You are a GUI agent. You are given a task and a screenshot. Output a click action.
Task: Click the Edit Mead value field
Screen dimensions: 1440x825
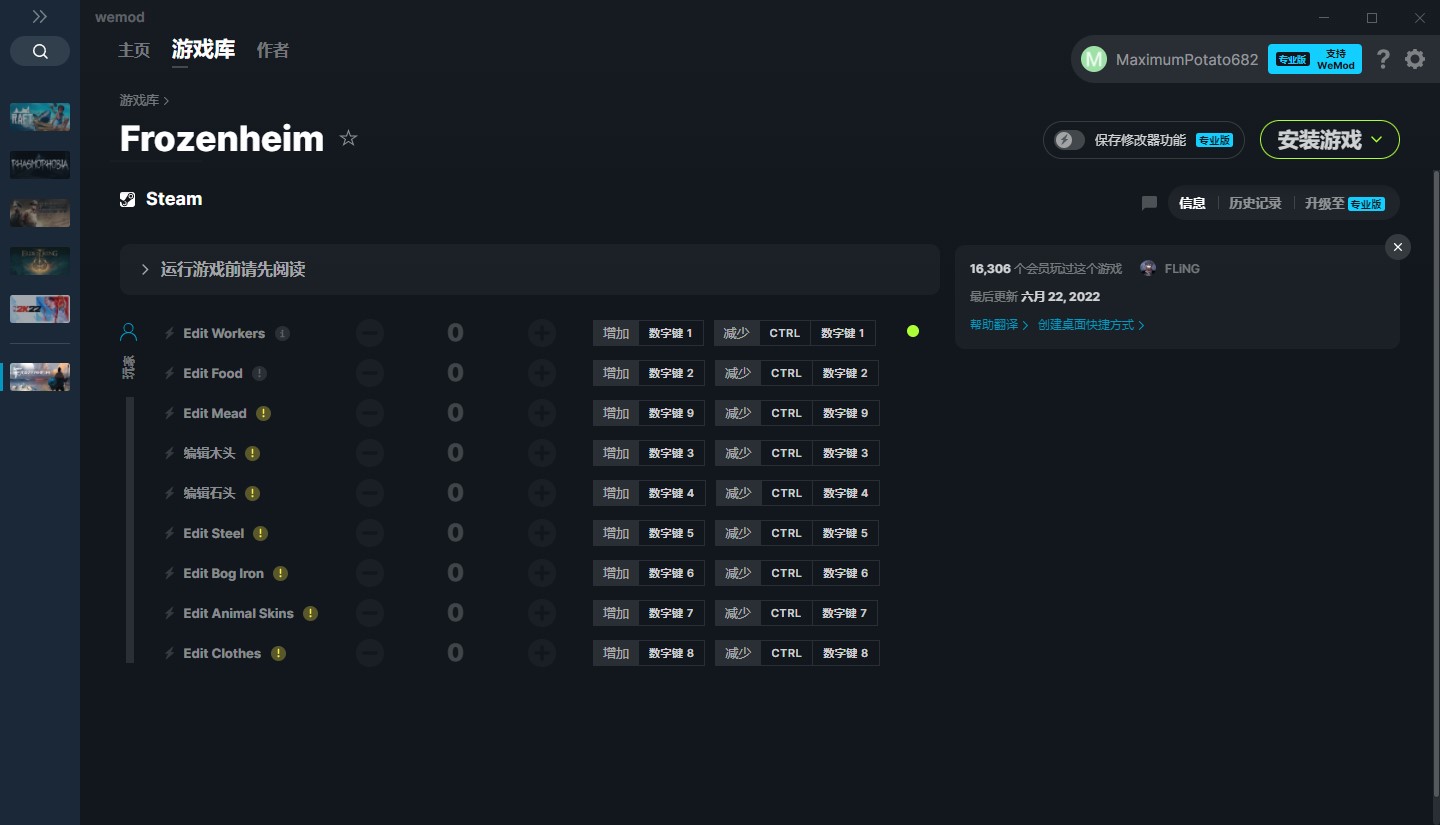(455, 413)
